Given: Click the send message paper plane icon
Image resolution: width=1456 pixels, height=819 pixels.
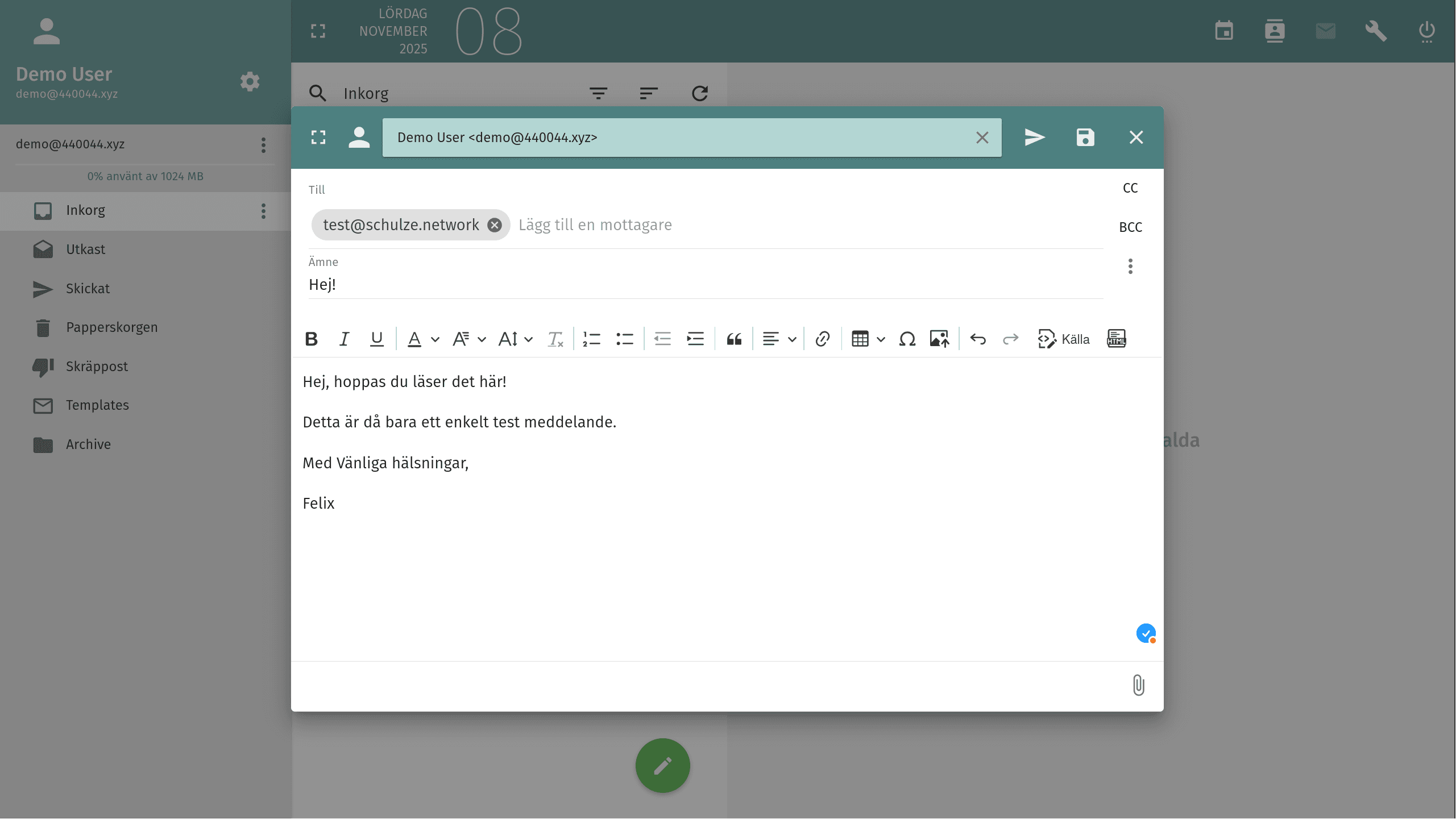Looking at the screenshot, I should 1034,138.
